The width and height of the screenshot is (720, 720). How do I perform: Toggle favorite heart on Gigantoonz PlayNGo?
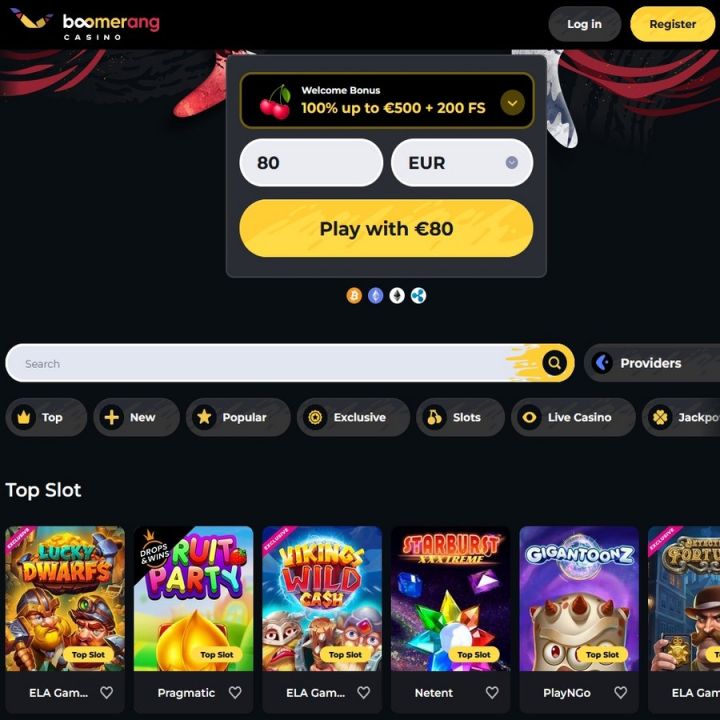[x=621, y=692]
